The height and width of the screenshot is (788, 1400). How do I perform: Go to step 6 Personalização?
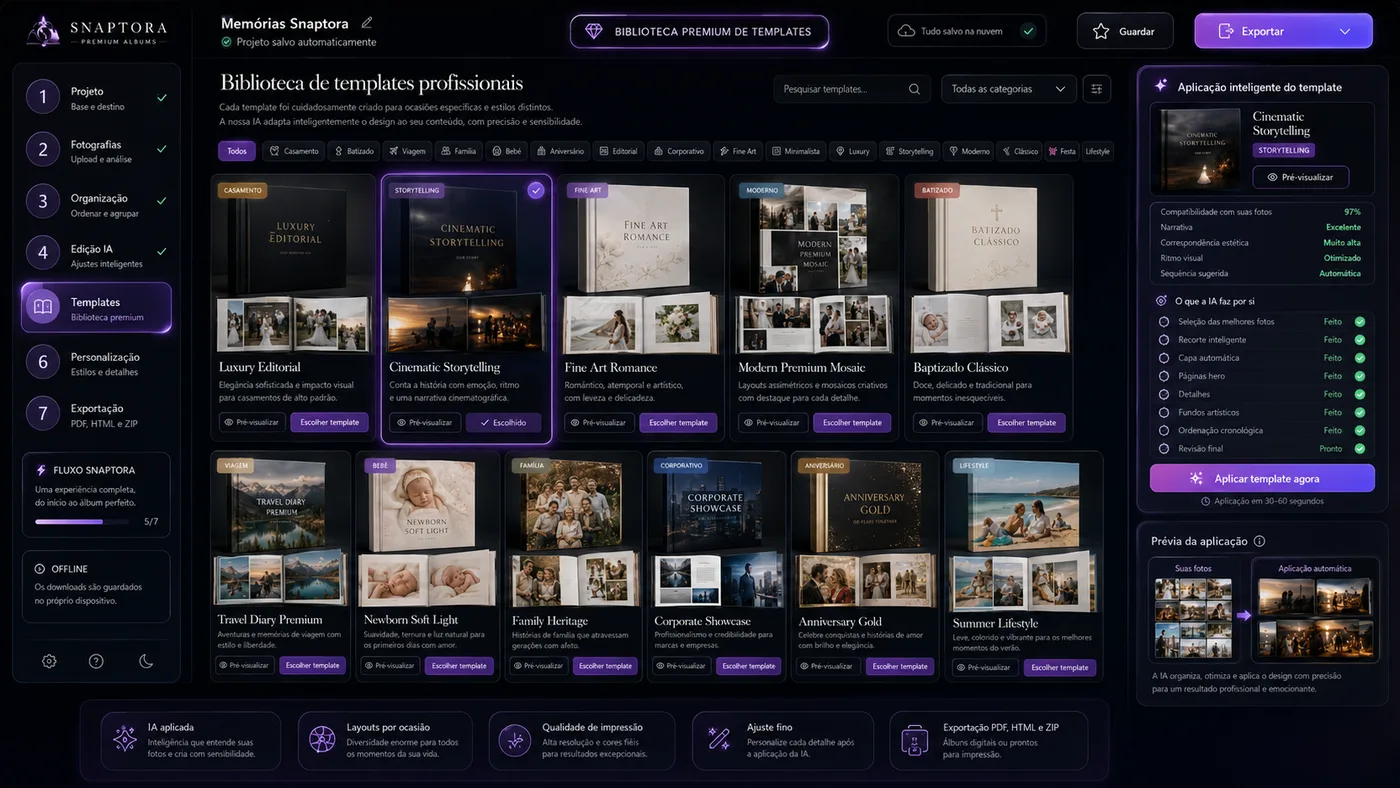(x=97, y=363)
